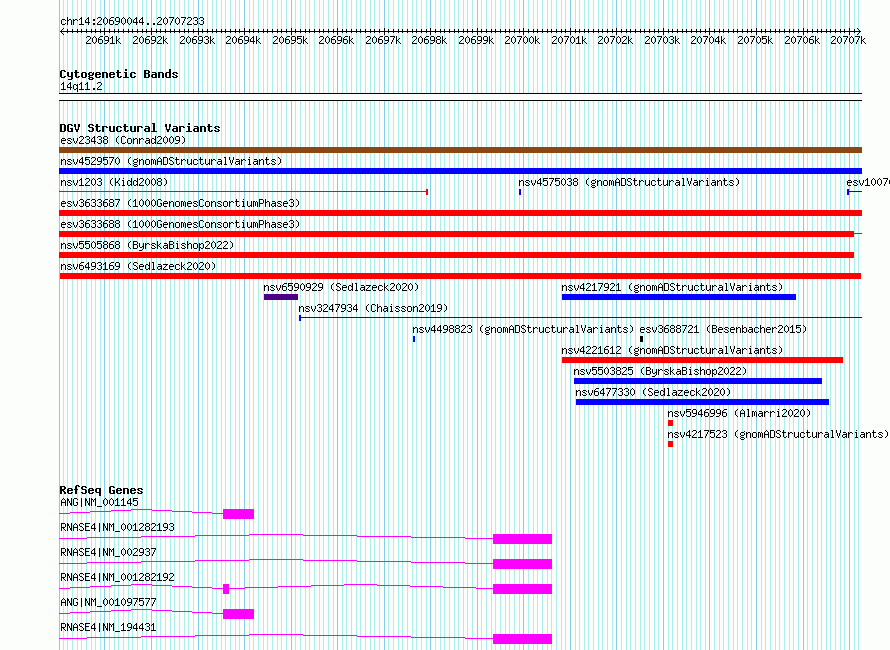
Task: Open nsv1203 (Kidd2008) variant label
Action: (114, 182)
